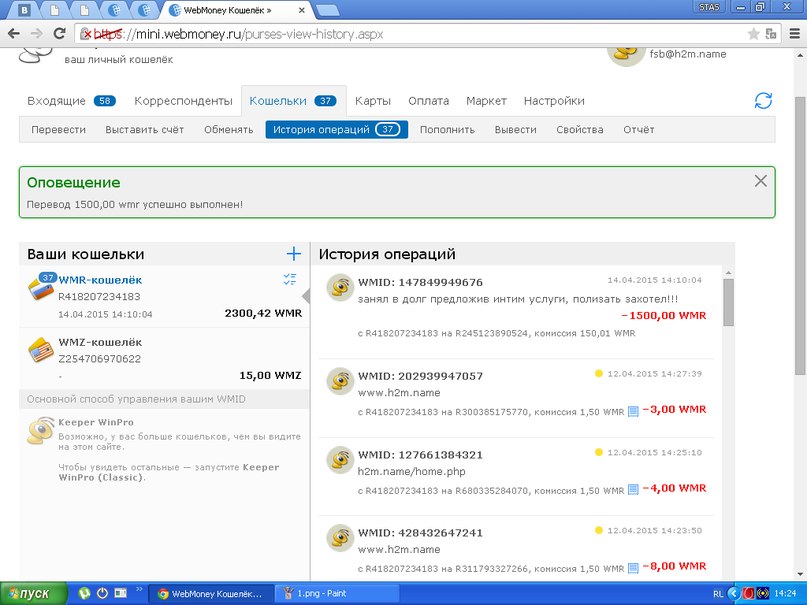The width and height of the screenshot is (807, 605).
Task: Click the fsb@h2m.name account label
Action: (688, 54)
